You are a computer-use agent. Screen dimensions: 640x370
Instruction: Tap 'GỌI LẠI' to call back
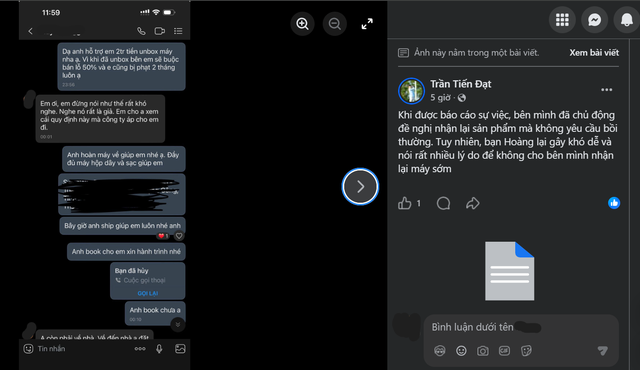148,293
